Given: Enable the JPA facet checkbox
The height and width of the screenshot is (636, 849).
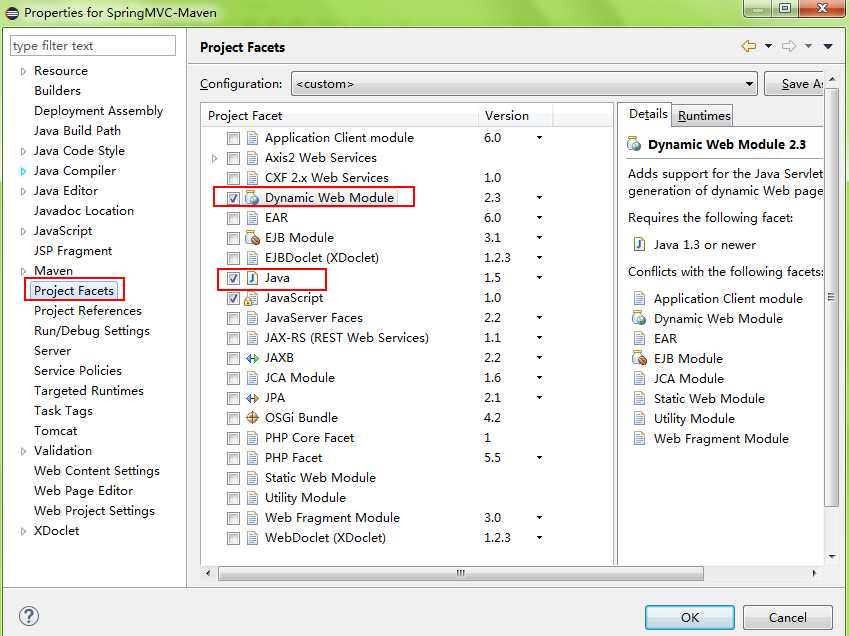Looking at the screenshot, I should click(233, 398).
